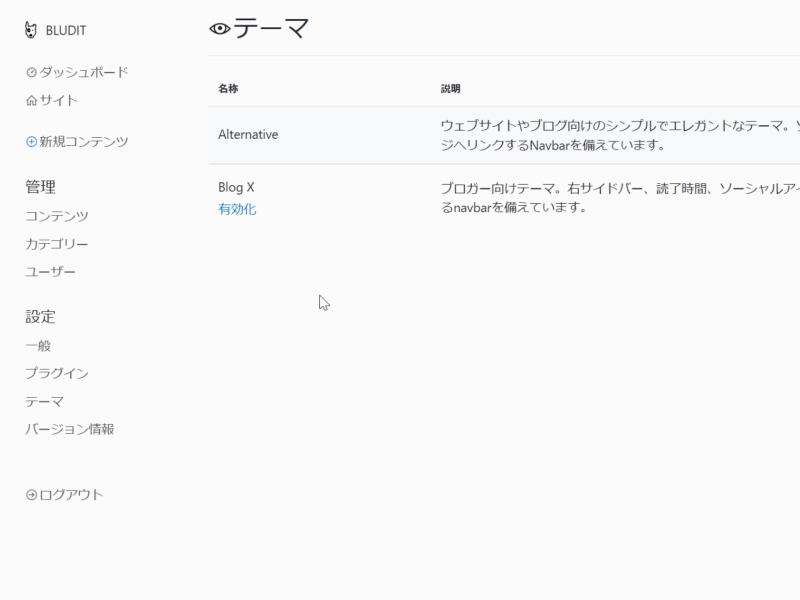Go to the カテゴリー page

pos(57,244)
